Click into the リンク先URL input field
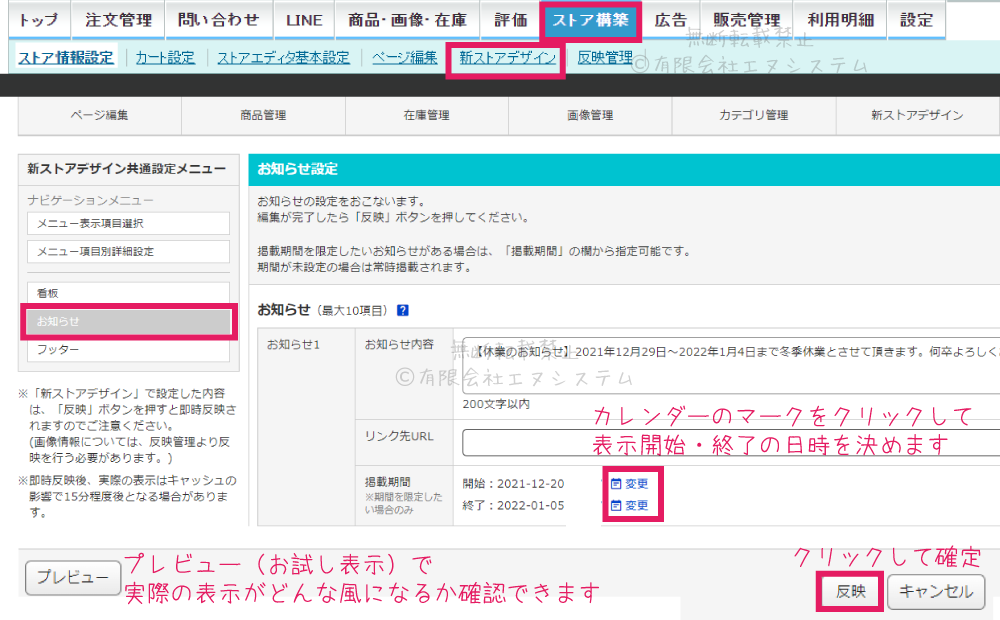Viewport: 1000px width, 620px height. pyautogui.click(x=731, y=443)
